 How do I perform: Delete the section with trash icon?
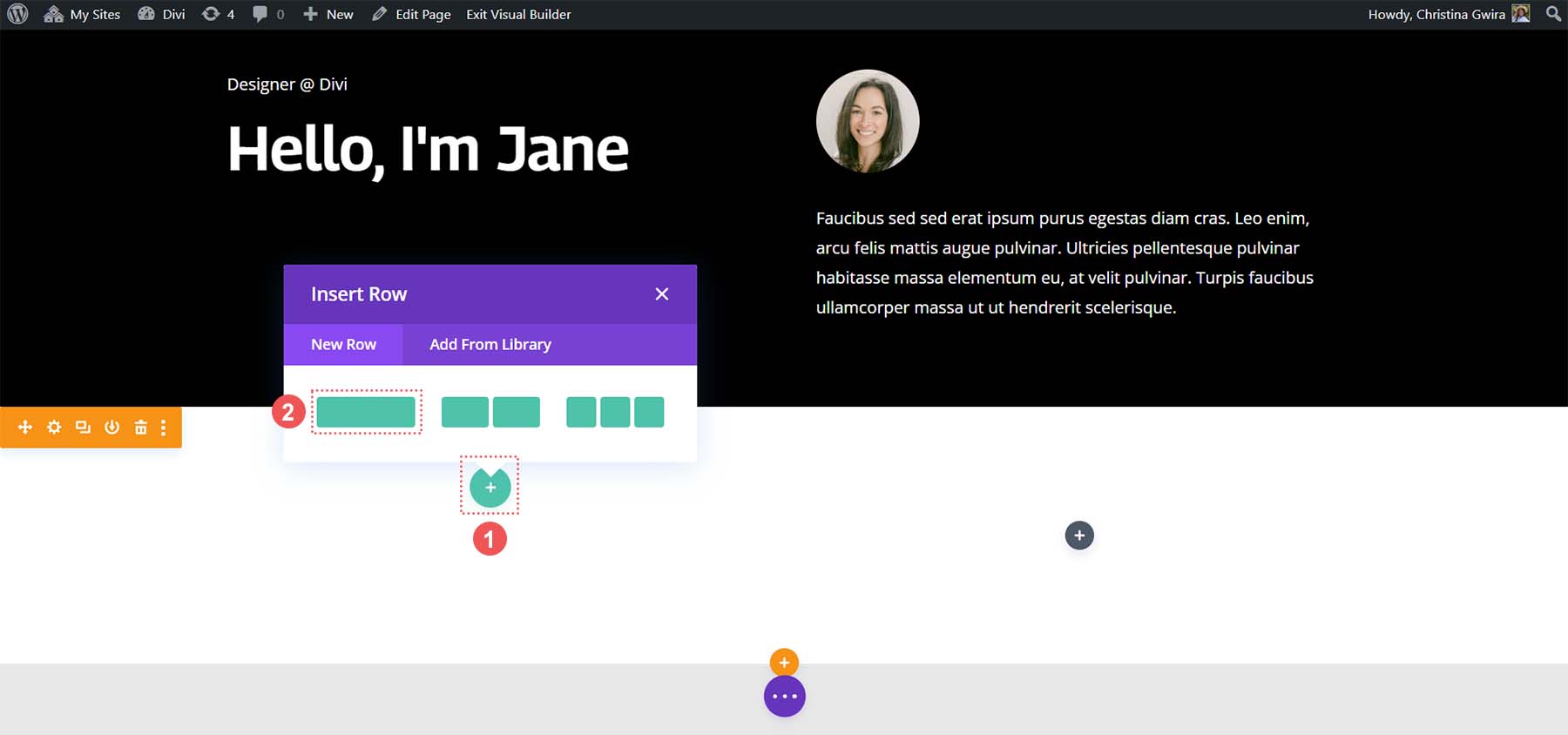coord(140,428)
